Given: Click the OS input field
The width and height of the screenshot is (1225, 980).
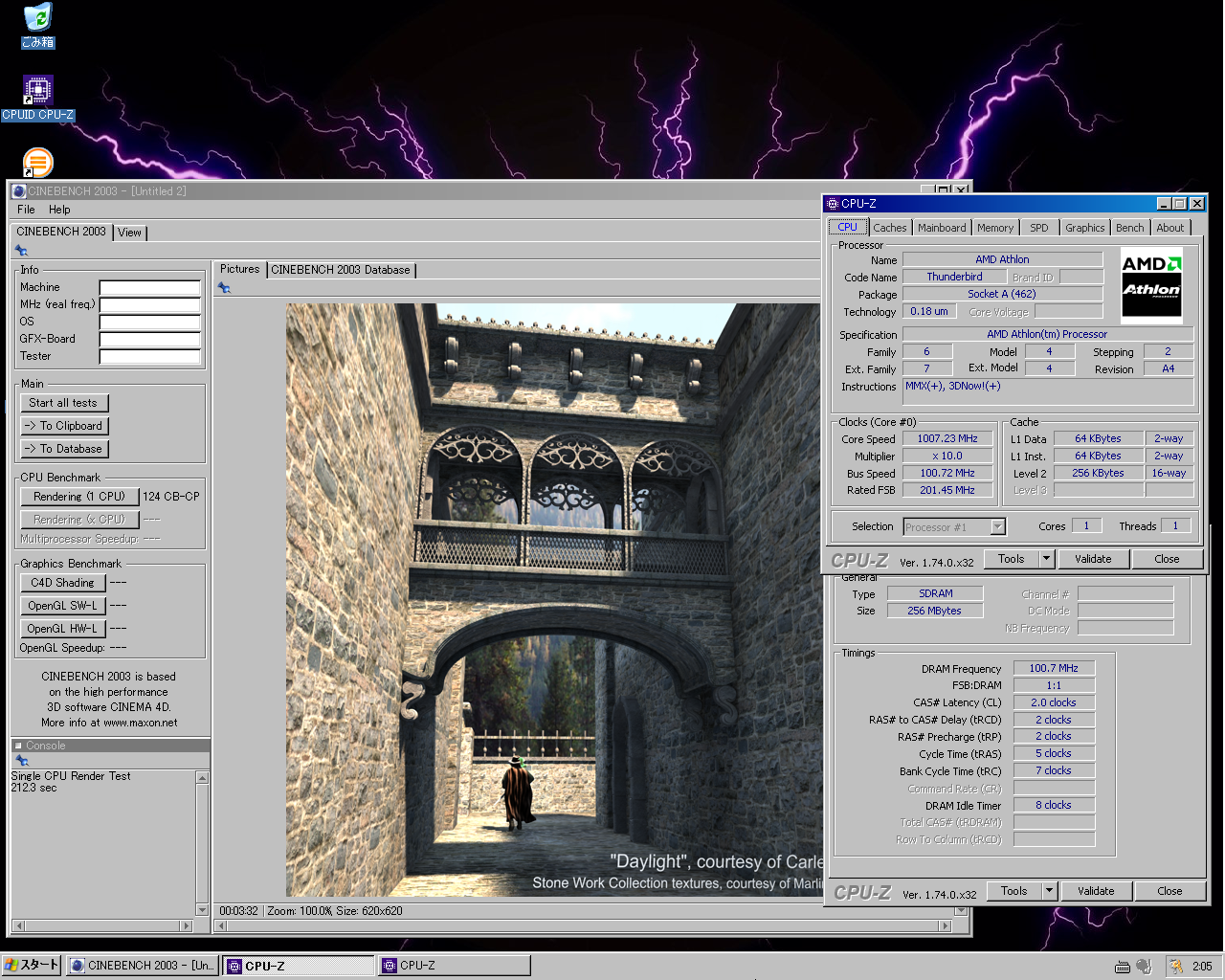Looking at the screenshot, I should coord(150,322).
